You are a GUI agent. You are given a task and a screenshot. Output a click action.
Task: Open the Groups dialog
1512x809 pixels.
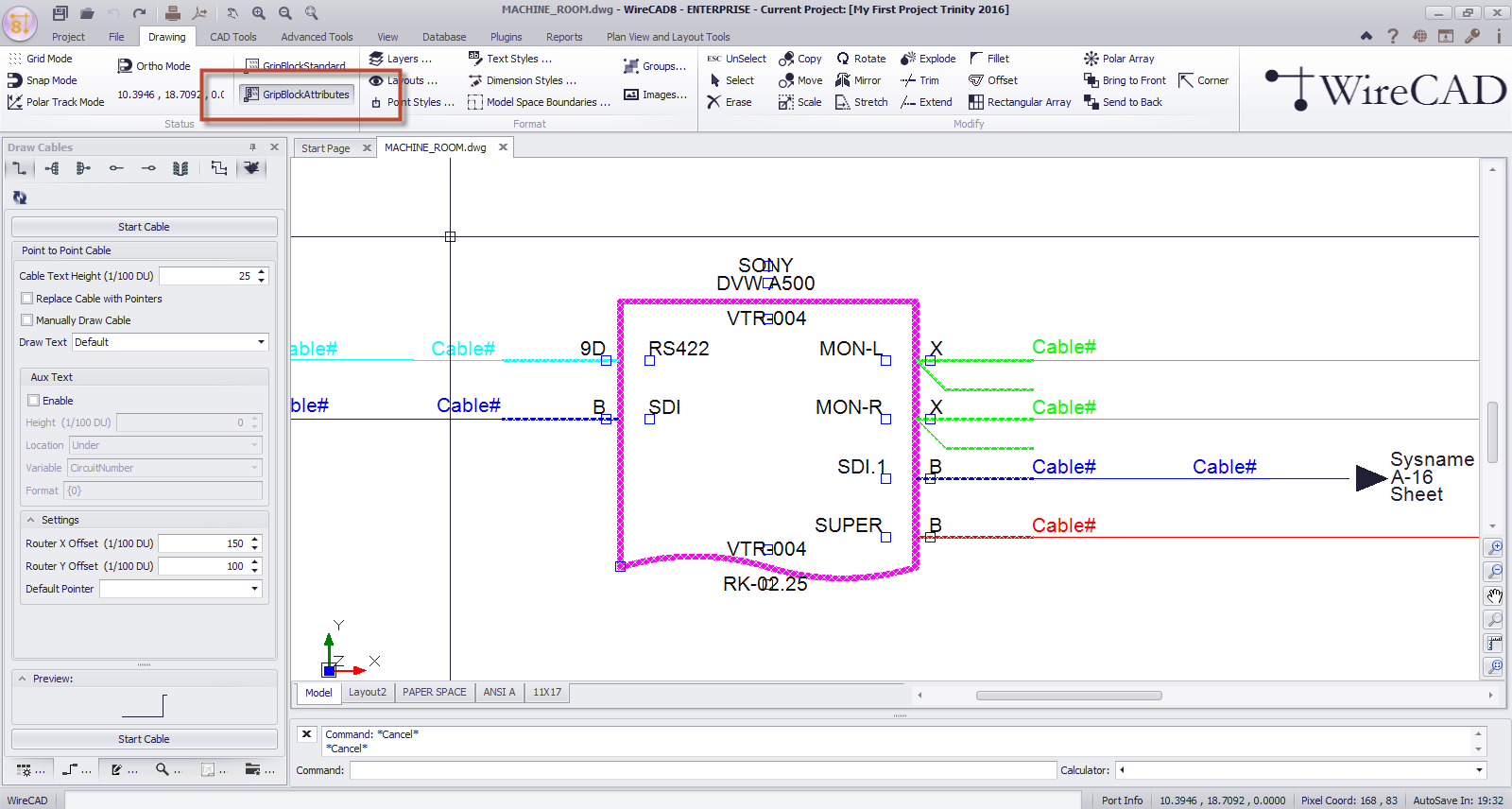click(655, 66)
